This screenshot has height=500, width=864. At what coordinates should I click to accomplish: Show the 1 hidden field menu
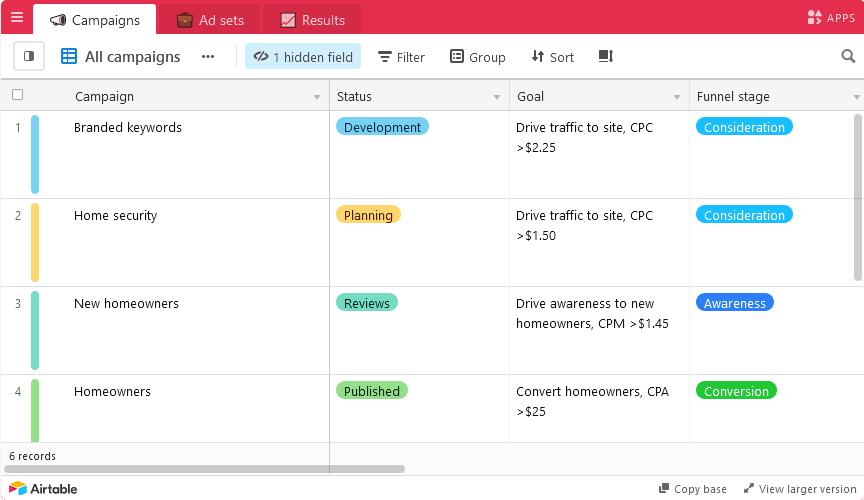(x=303, y=57)
